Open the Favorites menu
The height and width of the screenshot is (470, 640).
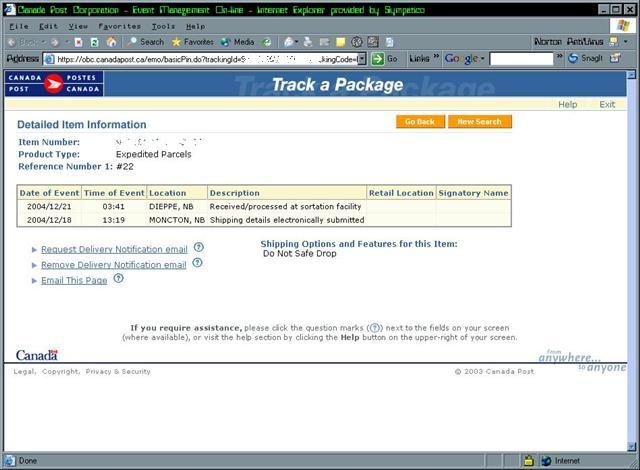119,27
